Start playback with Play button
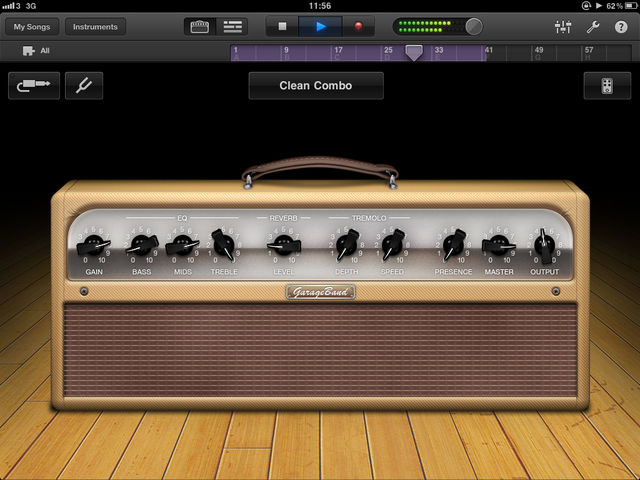The width and height of the screenshot is (640, 480). pos(320,27)
